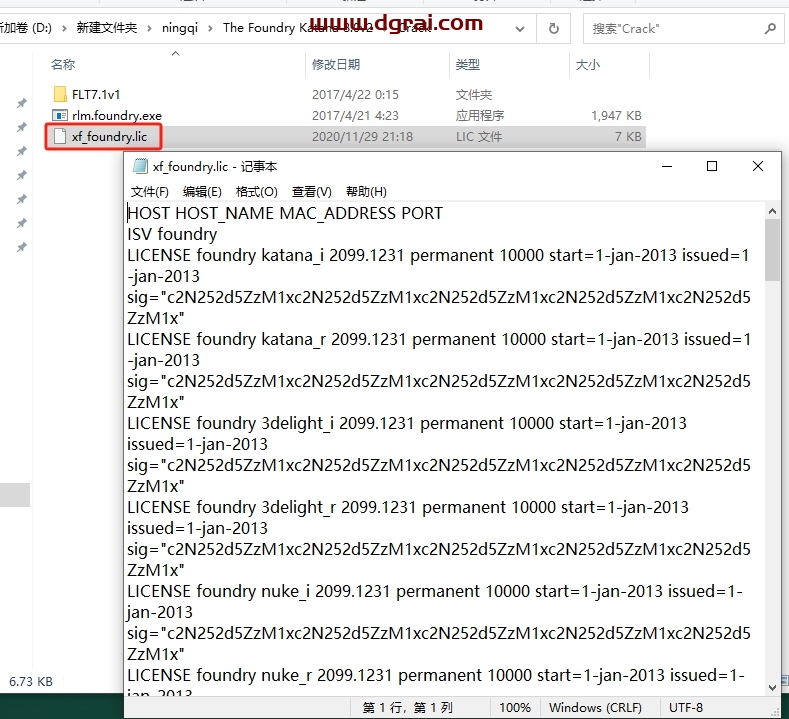
Task: Sort files by 修改日期 column header
Action: click(336, 64)
